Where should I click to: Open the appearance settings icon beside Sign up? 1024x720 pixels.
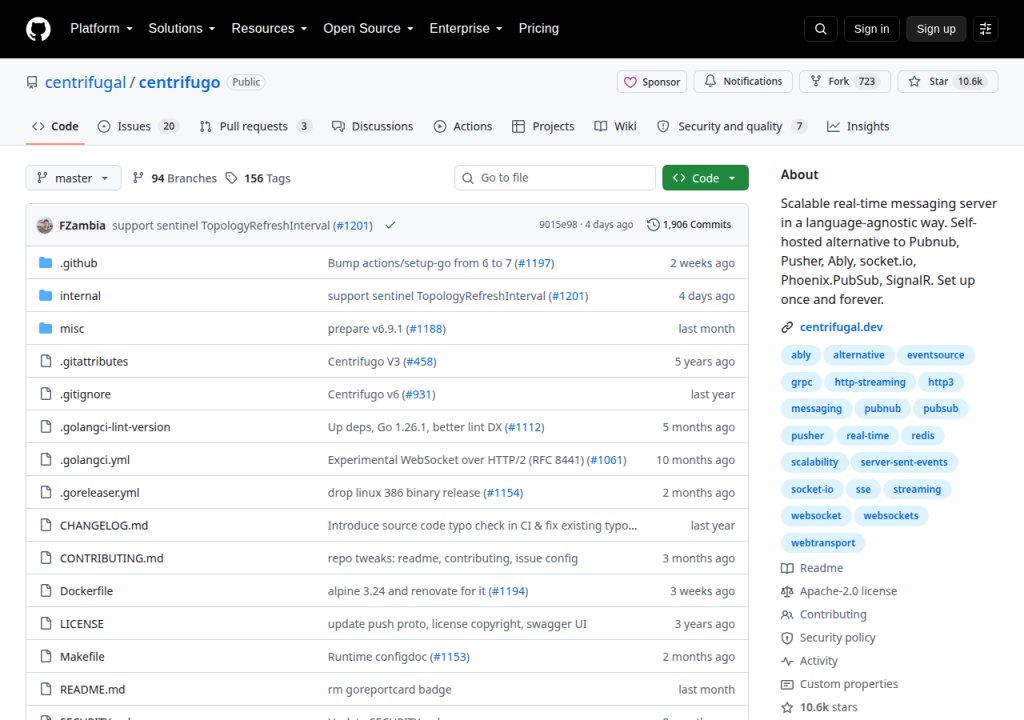985,29
